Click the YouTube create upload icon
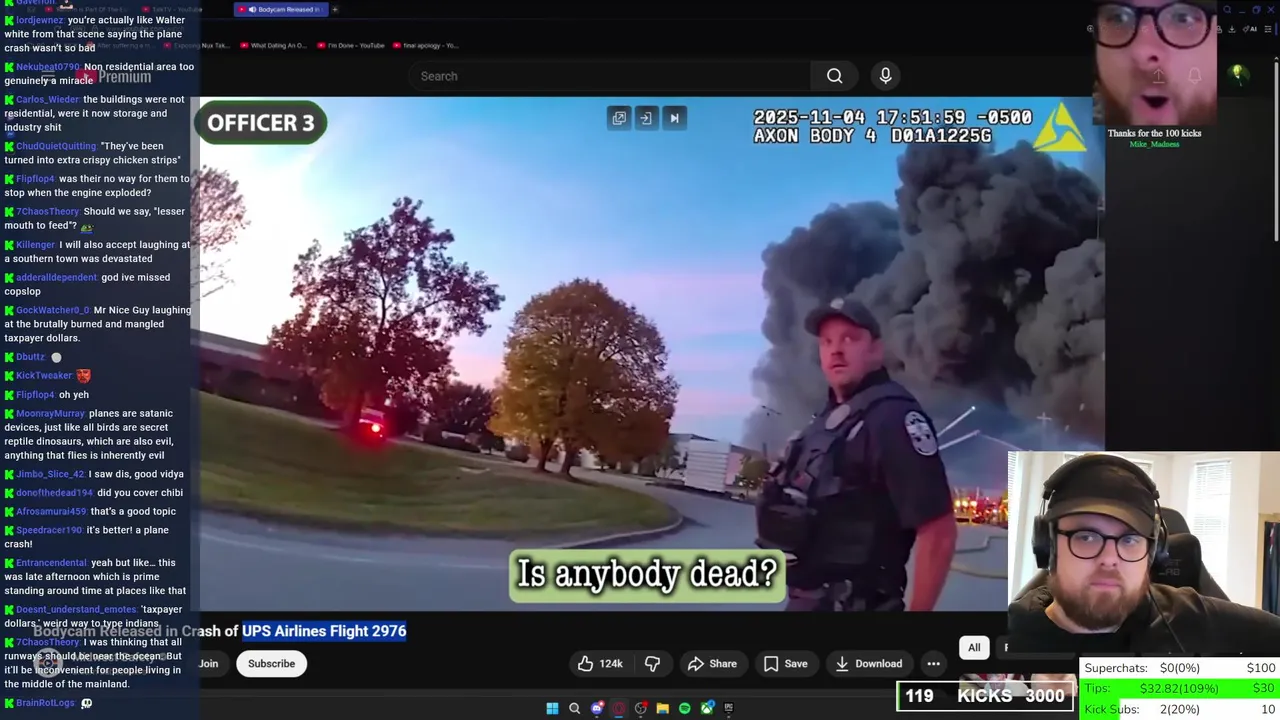The height and width of the screenshot is (720, 1280). pyautogui.click(x=1158, y=76)
